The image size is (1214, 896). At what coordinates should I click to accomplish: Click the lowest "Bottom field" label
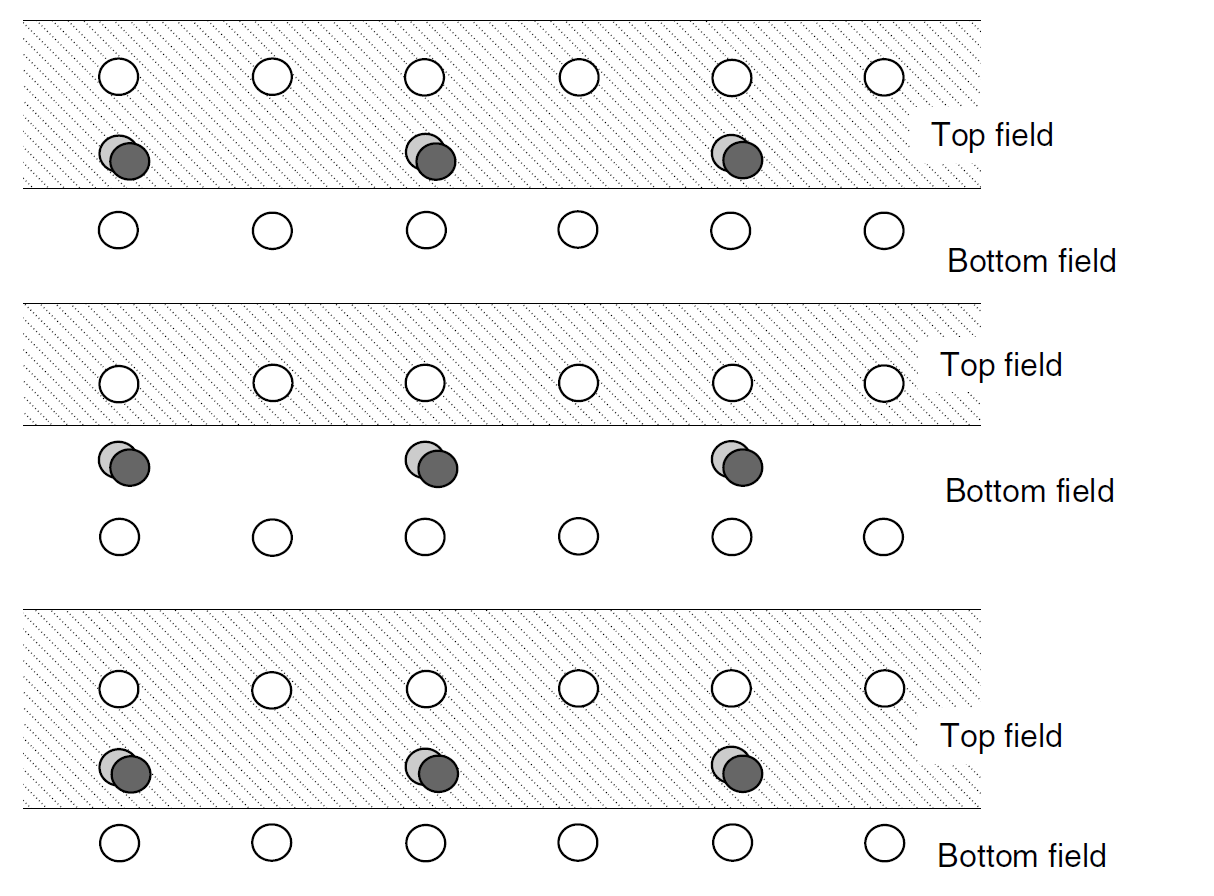click(x=1021, y=856)
